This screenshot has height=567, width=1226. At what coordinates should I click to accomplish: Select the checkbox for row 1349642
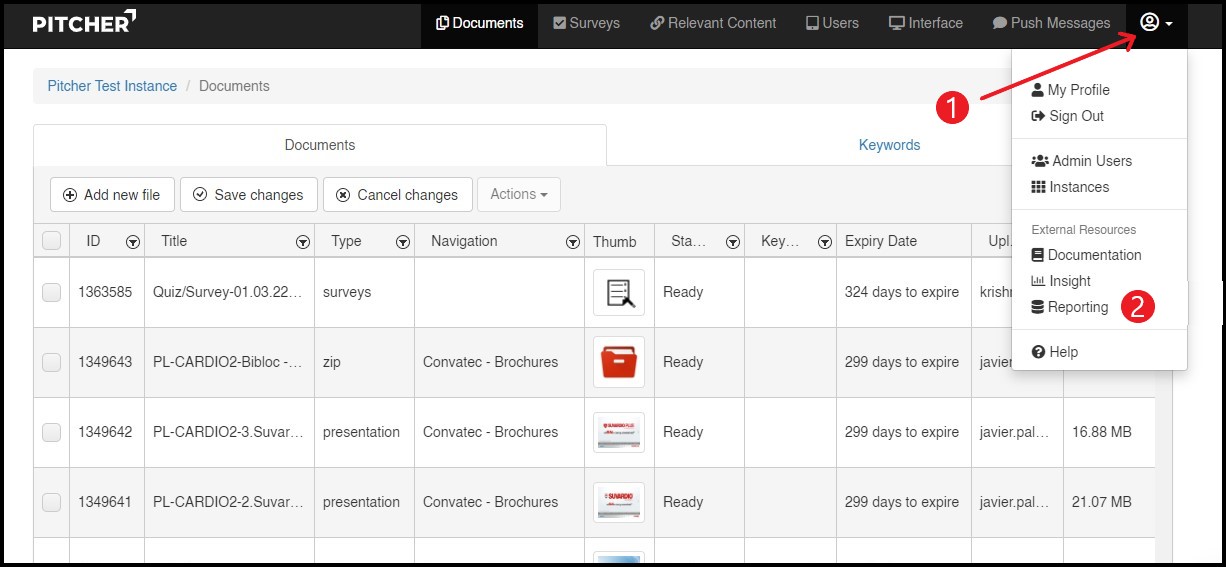coord(52,432)
